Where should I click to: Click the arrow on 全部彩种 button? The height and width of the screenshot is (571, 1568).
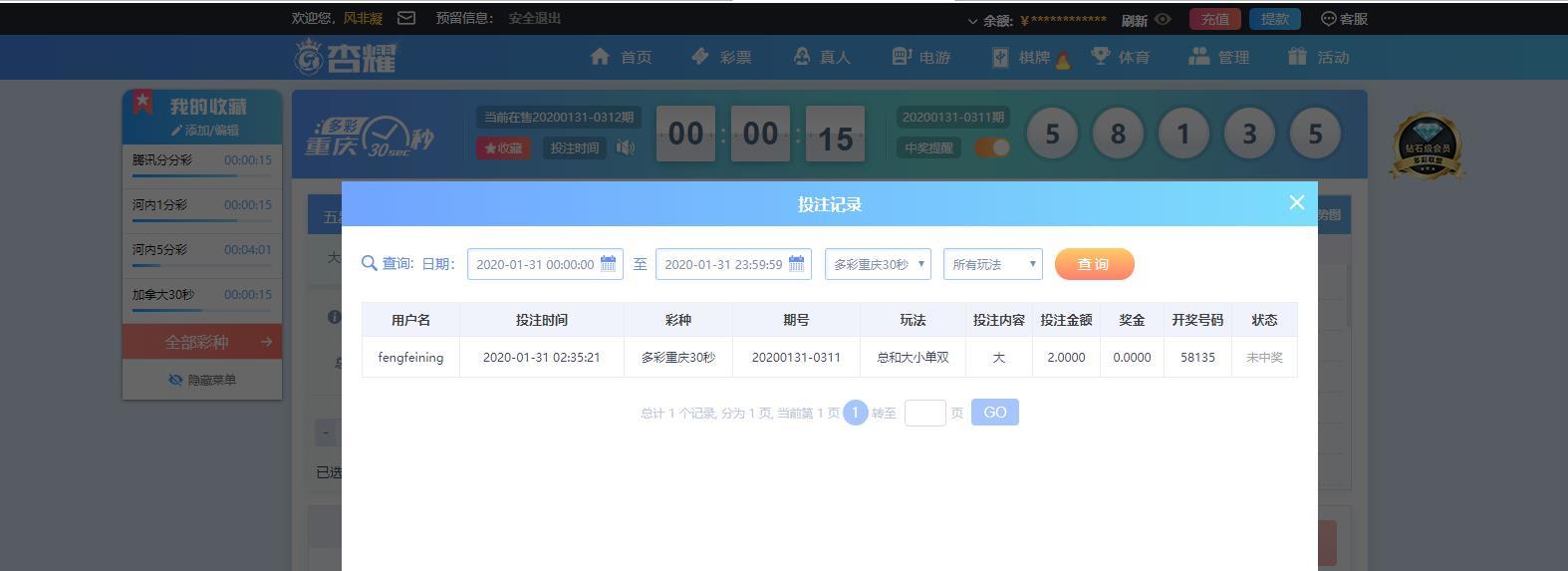click(266, 342)
